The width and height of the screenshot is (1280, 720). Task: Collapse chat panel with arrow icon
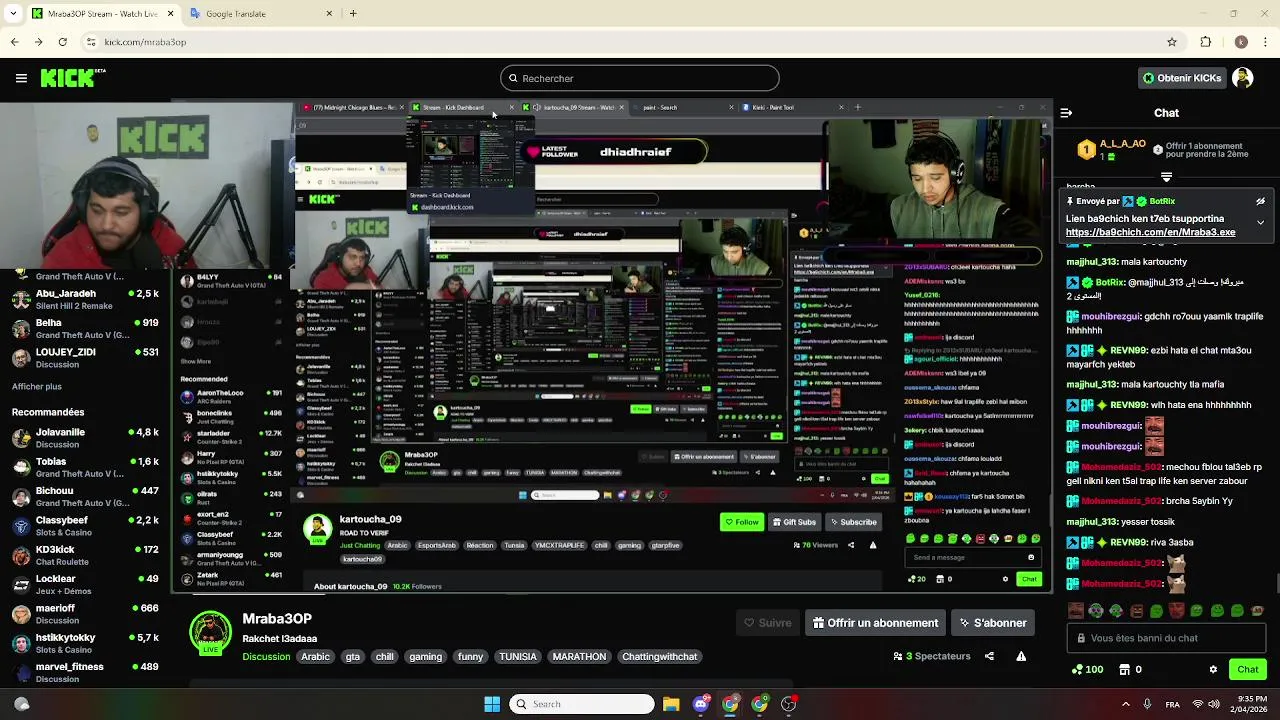[x=1066, y=113]
